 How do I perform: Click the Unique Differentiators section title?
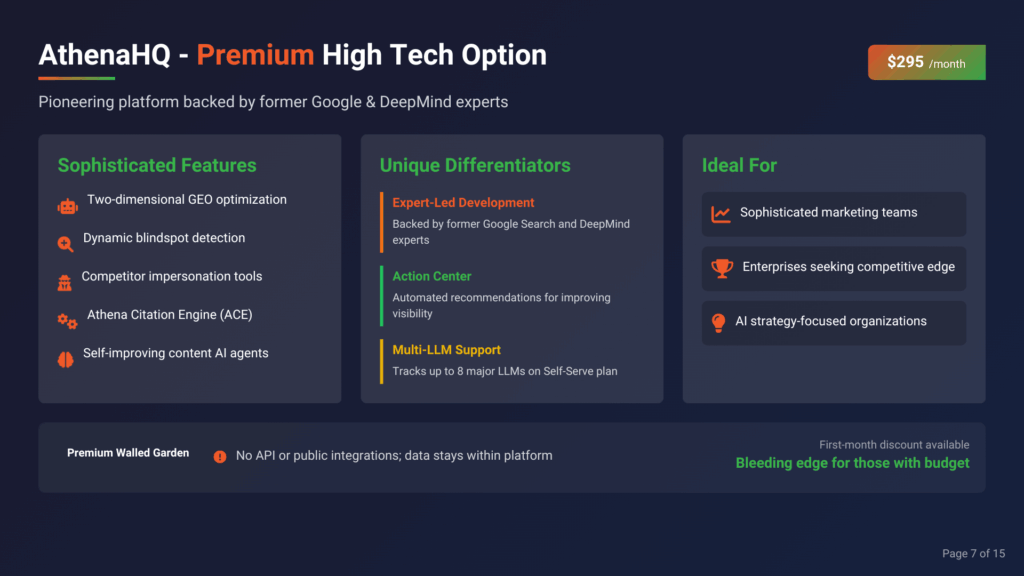point(475,166)
